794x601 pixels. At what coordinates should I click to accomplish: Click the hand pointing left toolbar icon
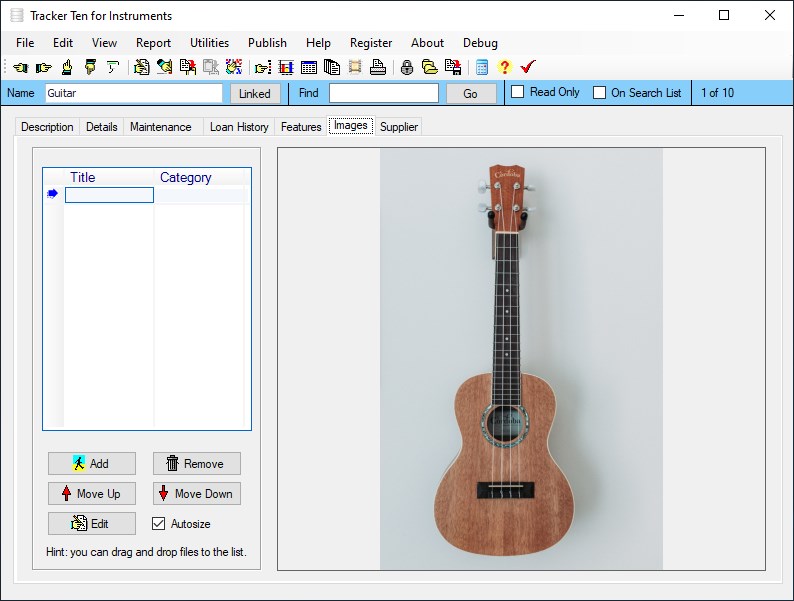[21, 67]
